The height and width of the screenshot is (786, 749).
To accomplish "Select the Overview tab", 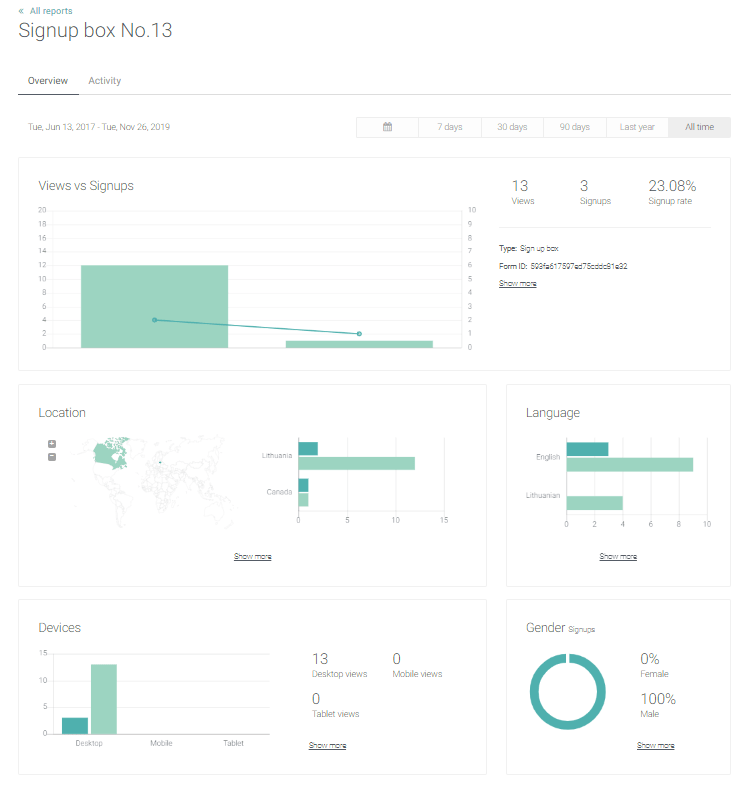I will 48,81.
